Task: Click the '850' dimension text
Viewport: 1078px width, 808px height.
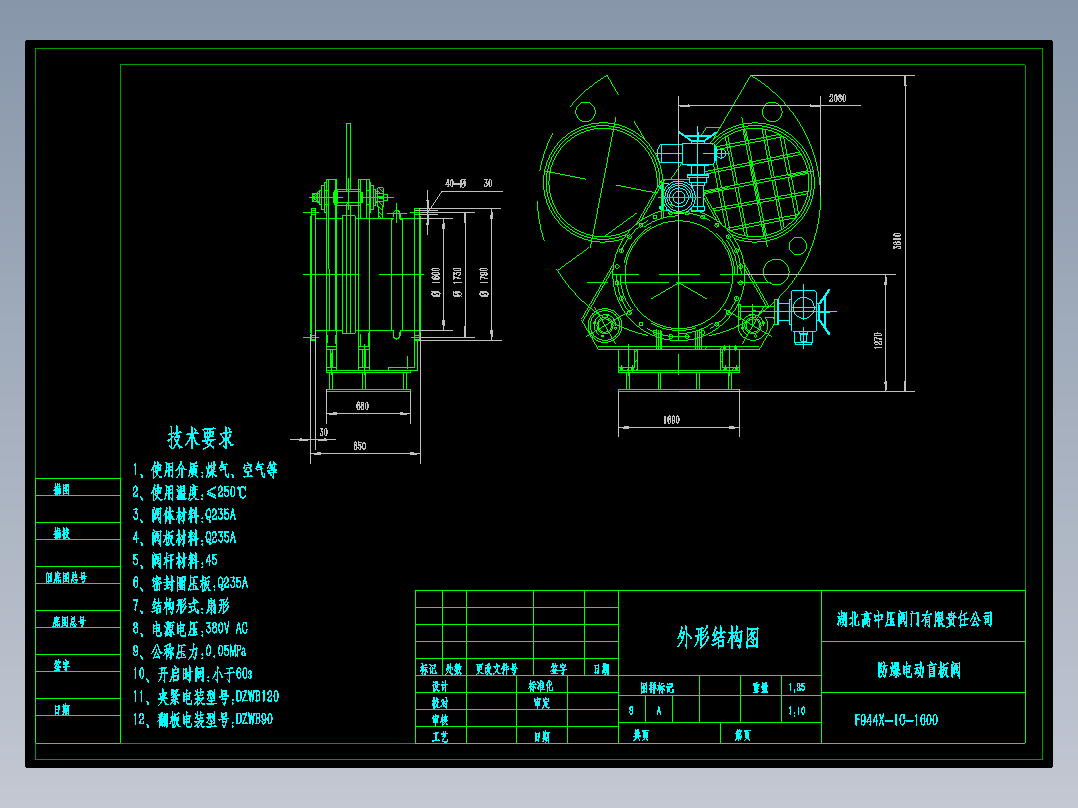Action: 360,446
